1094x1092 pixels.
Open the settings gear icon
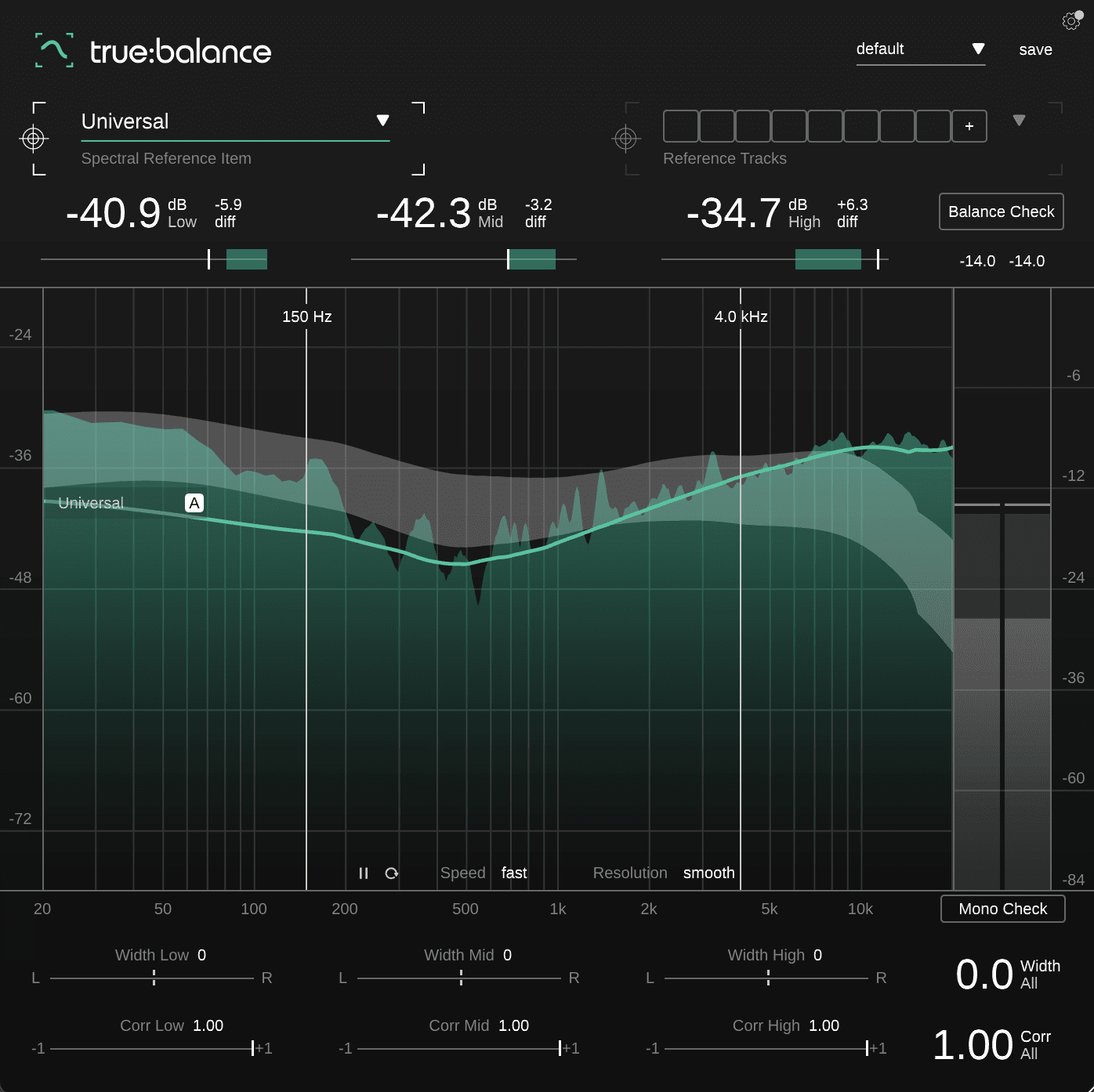pos(1071,22)
